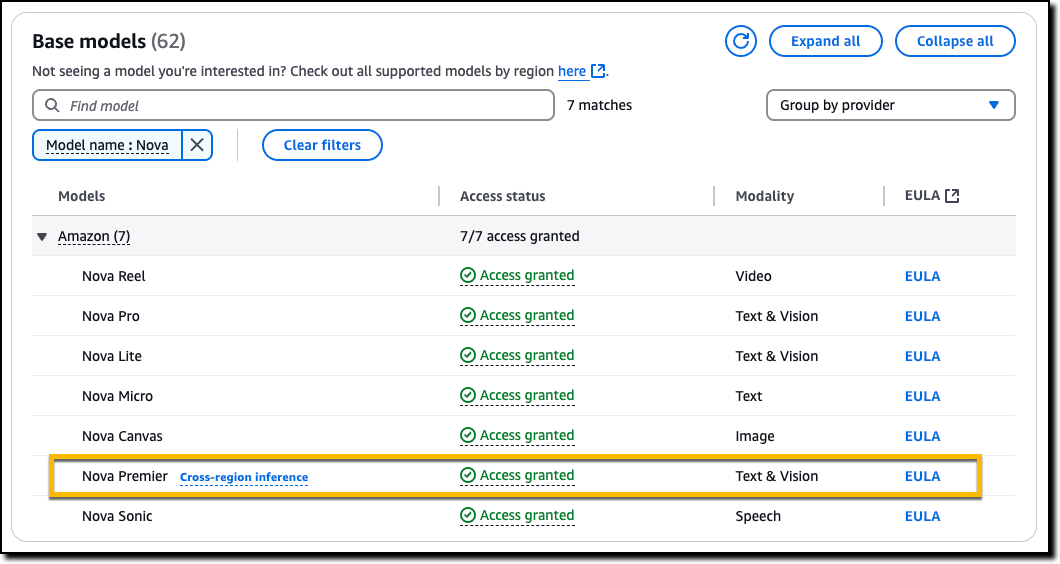The image size is (1060, 564).
Task: Click Nova Reel access granted checkmark icon
Action: 467,276
